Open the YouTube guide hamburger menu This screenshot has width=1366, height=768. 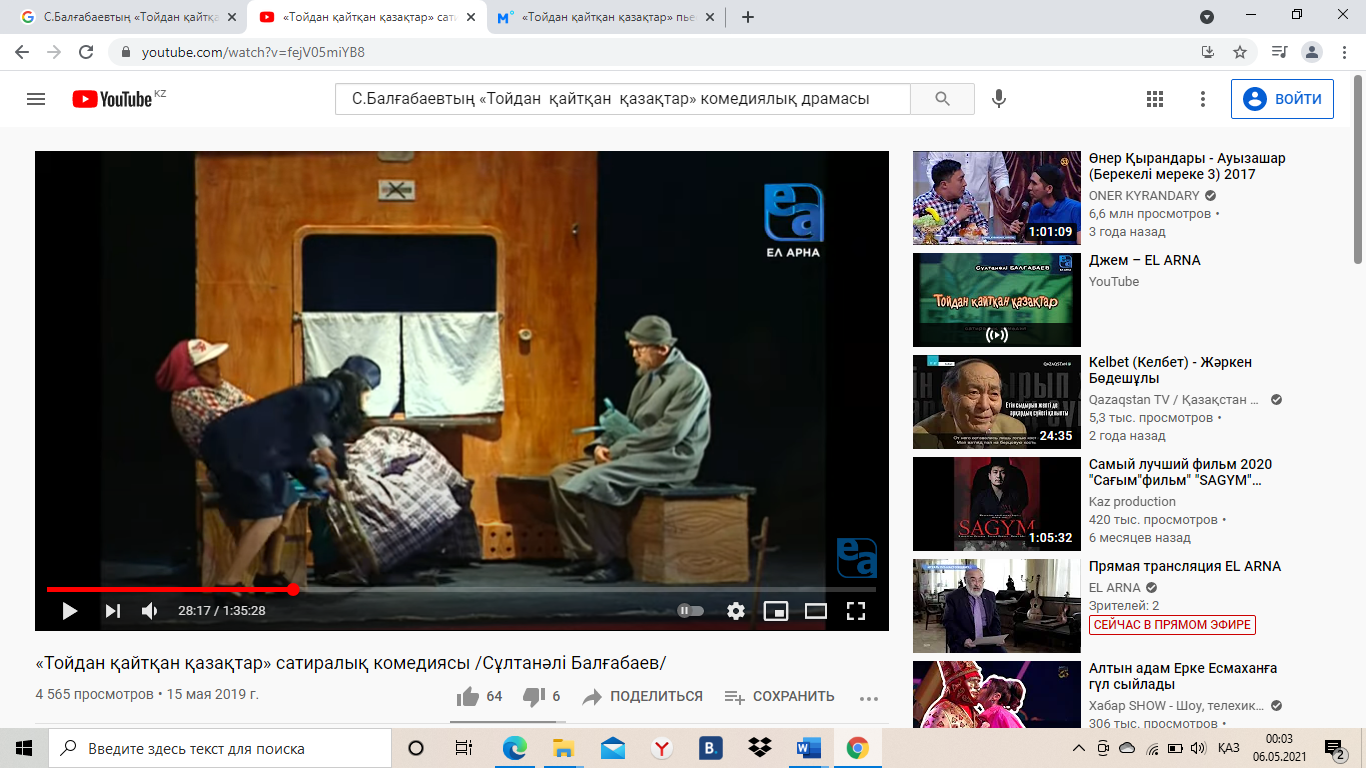(x=36, y=99)
